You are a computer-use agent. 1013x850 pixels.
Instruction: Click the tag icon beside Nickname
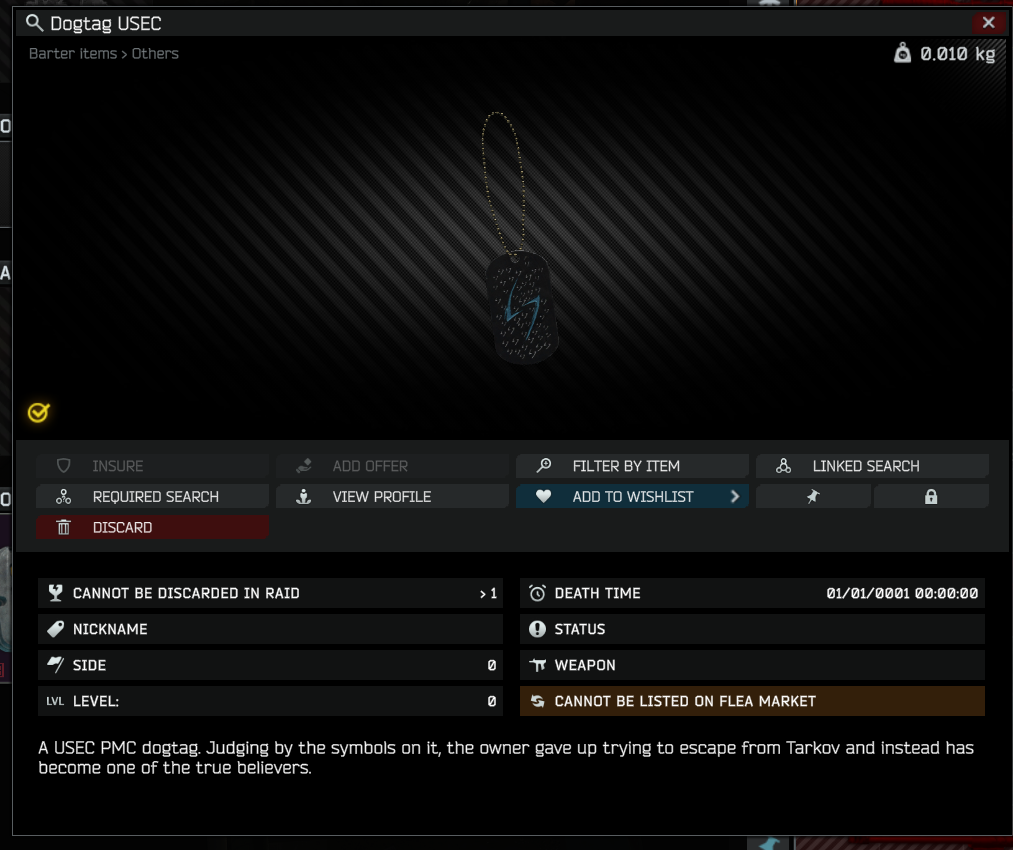pyautogui.click(x=56, y=629)
